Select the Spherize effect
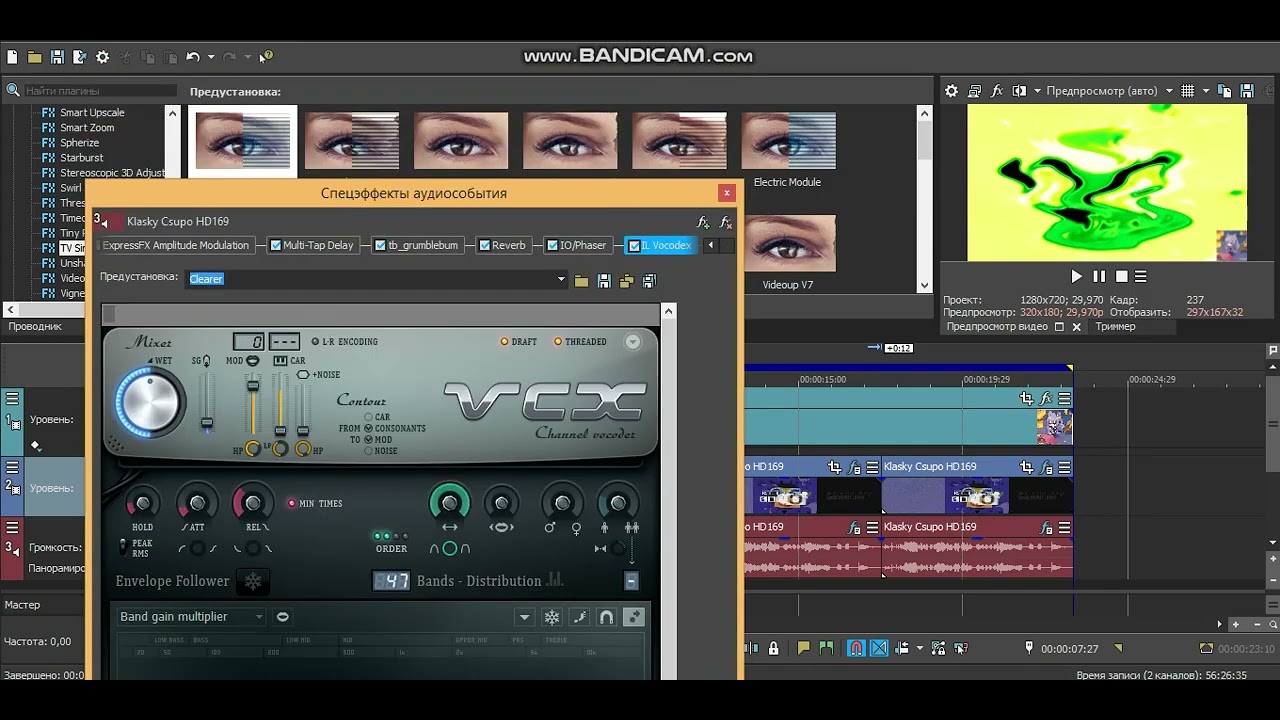Screen dimensions: 1280x720 click(79, 143)
